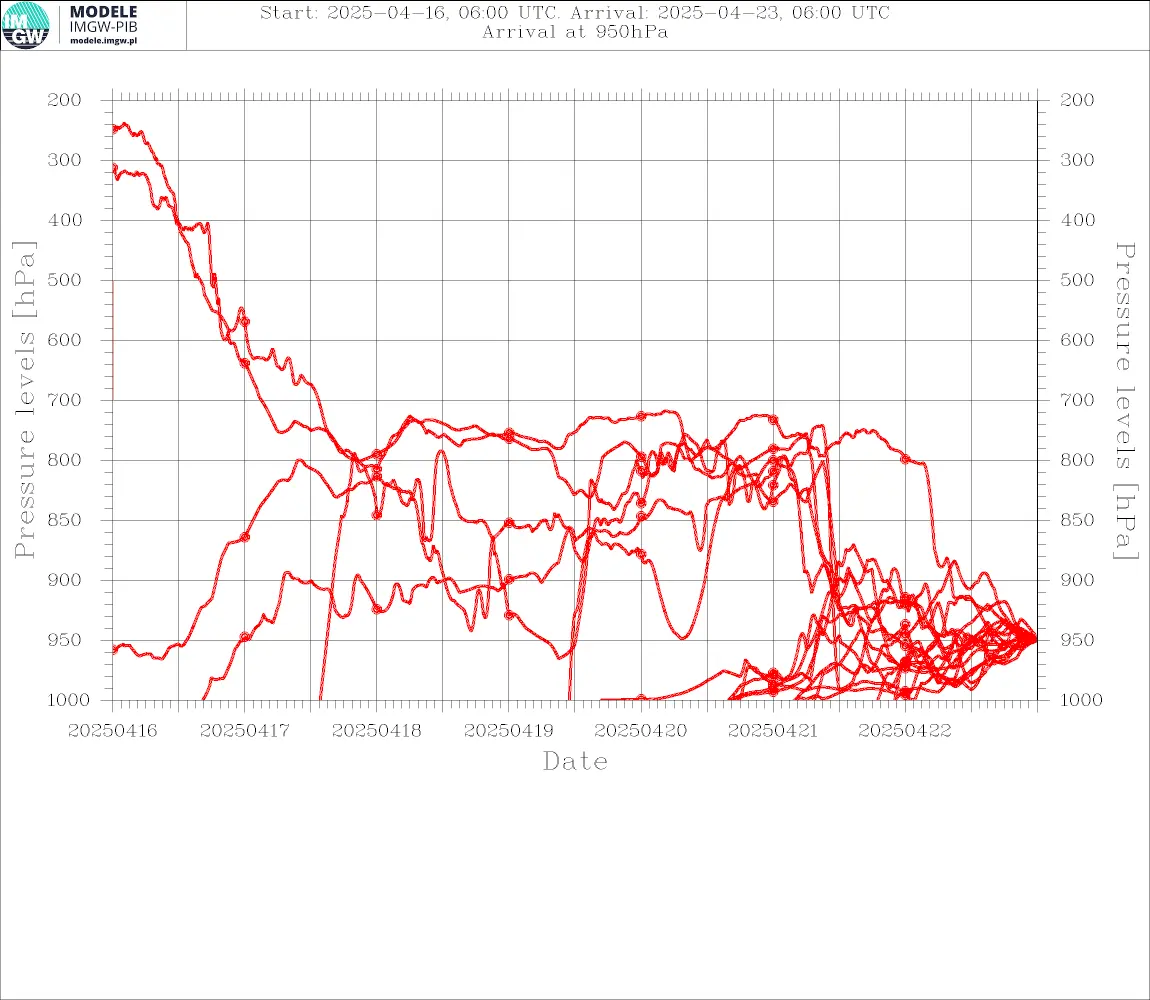Screen dimensions: 1150x1000
Task: Click the Start/Arrival title line of the chart
Action: click(x=575, y=12)
